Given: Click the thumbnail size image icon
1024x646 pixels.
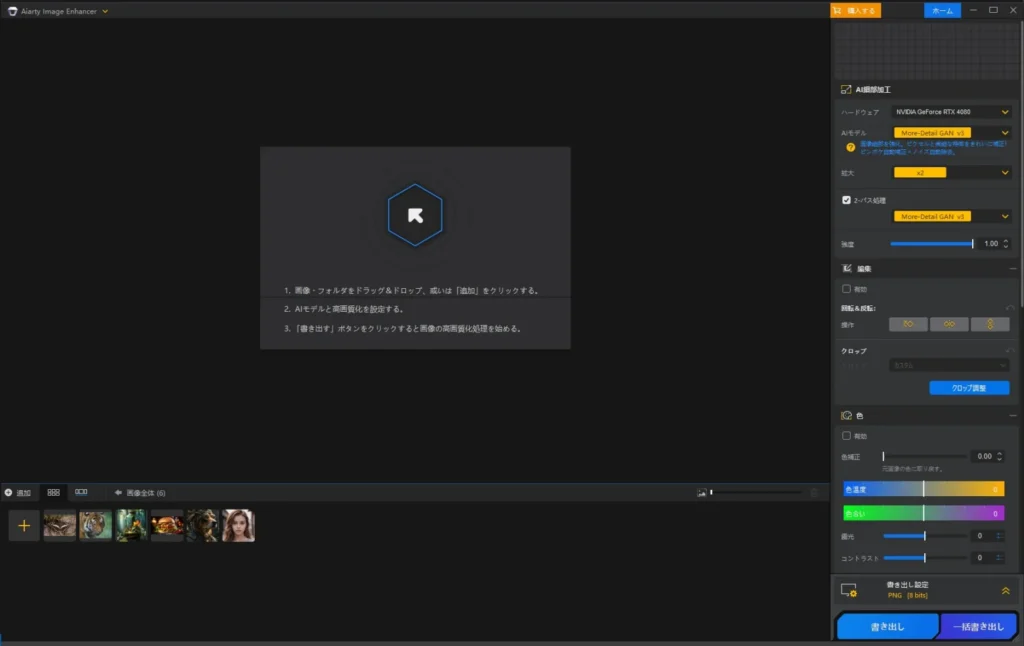Looking at the screenshot, I should coord(701,493).
